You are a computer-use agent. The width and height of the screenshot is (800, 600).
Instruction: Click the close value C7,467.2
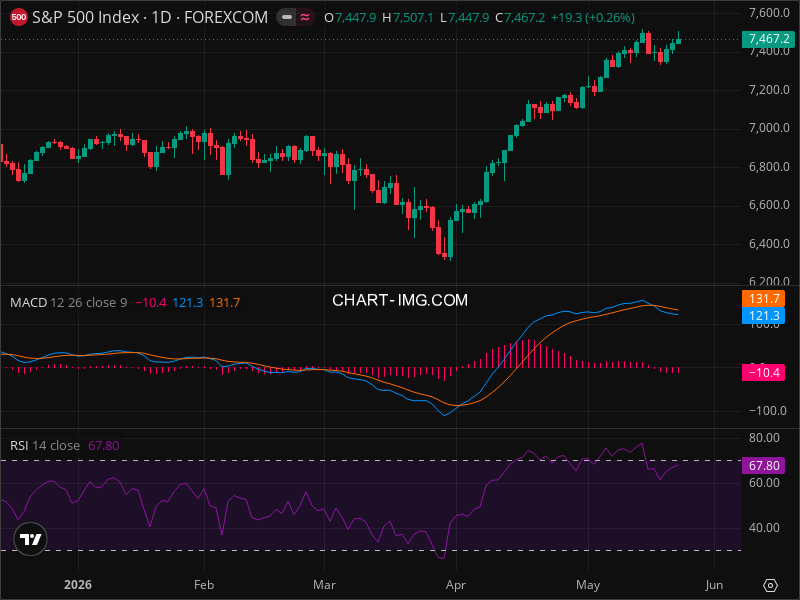[520, 18]
